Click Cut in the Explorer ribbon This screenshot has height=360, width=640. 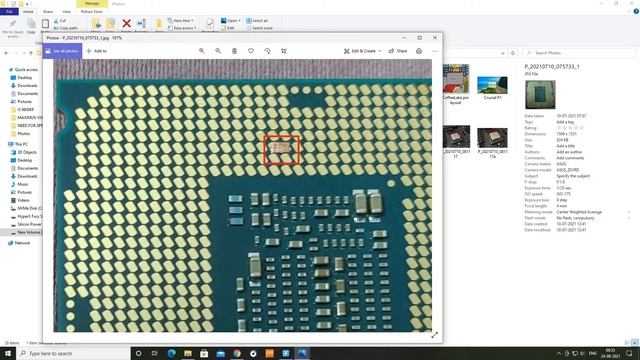tap(60, 20)
